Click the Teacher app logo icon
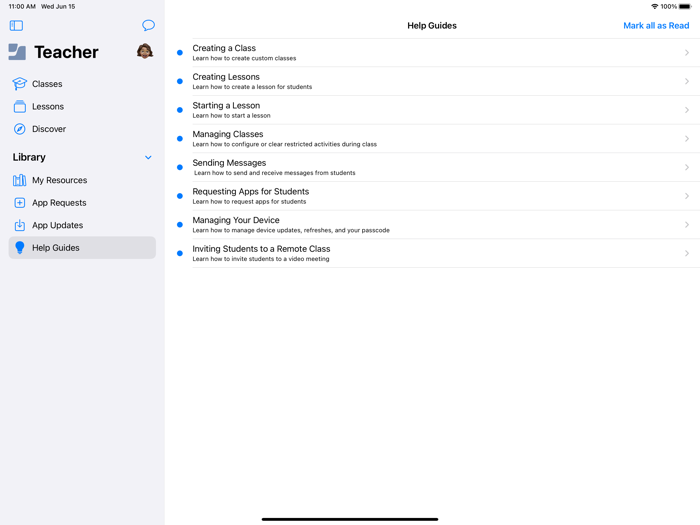Image resolution: width=700 pixels, height=525 pixels. tap(17, 52)
